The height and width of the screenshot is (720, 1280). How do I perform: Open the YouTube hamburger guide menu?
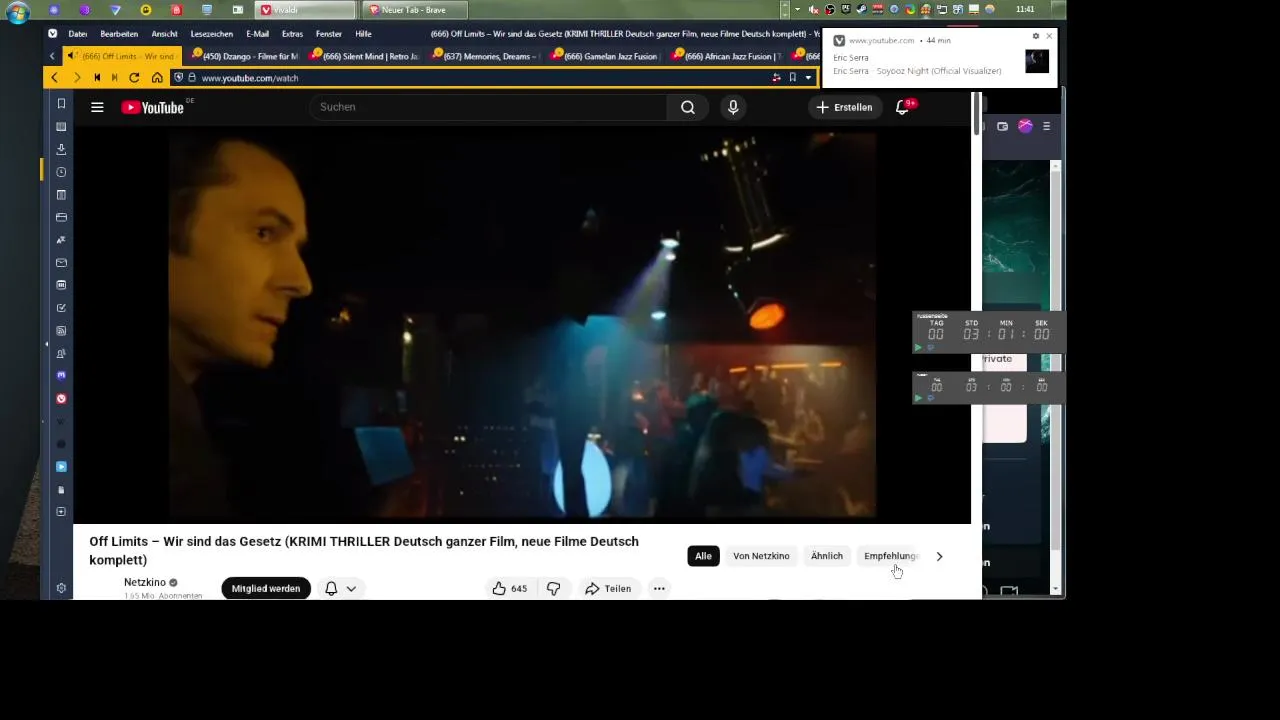[97, 107]
